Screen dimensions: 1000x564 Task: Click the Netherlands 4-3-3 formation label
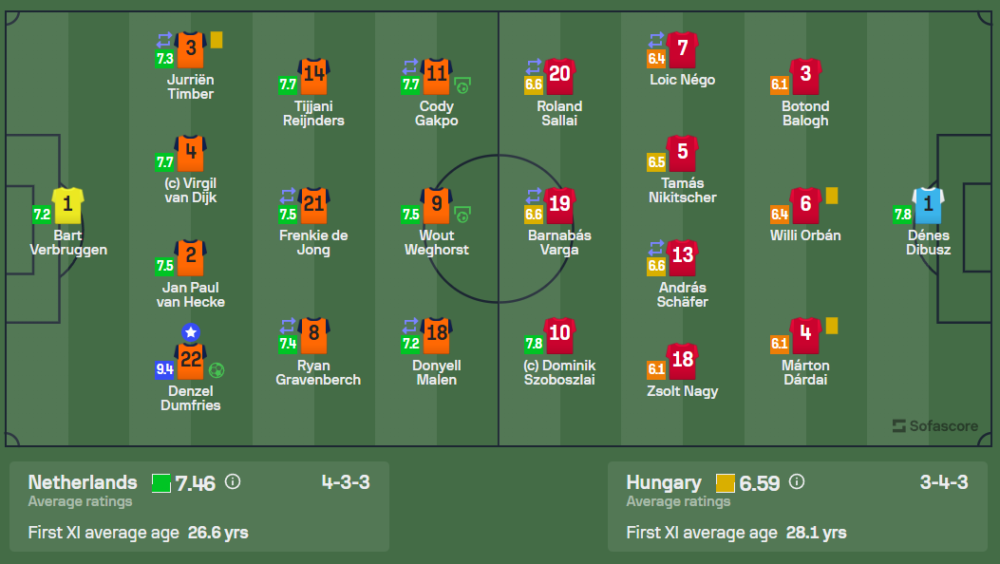[x=346, y=483]
